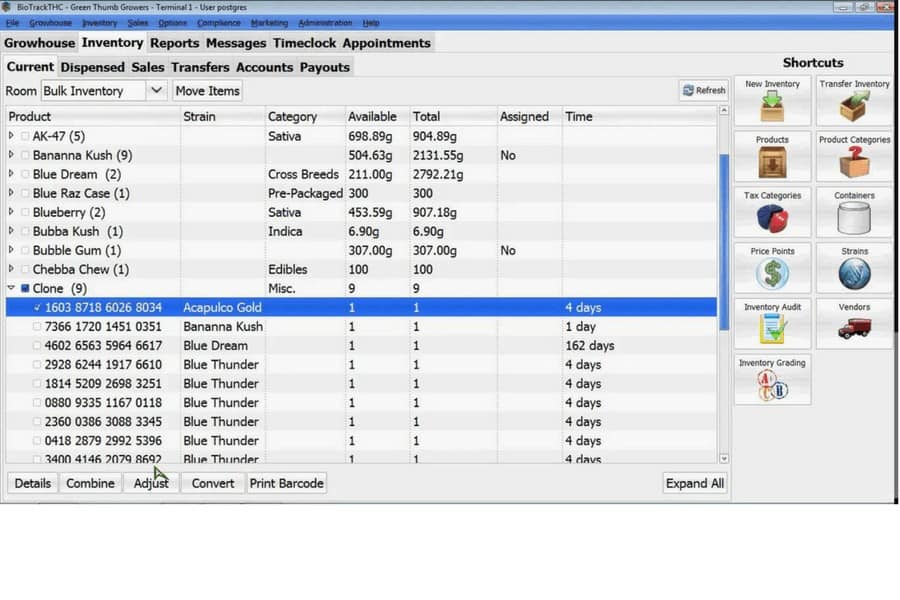900x600 pixels.
Task: Click the Adjust button
Action: [x=151, y=483]
